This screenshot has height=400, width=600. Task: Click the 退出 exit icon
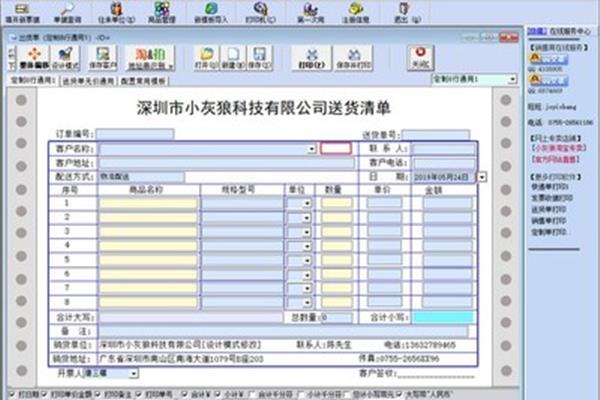406,12
